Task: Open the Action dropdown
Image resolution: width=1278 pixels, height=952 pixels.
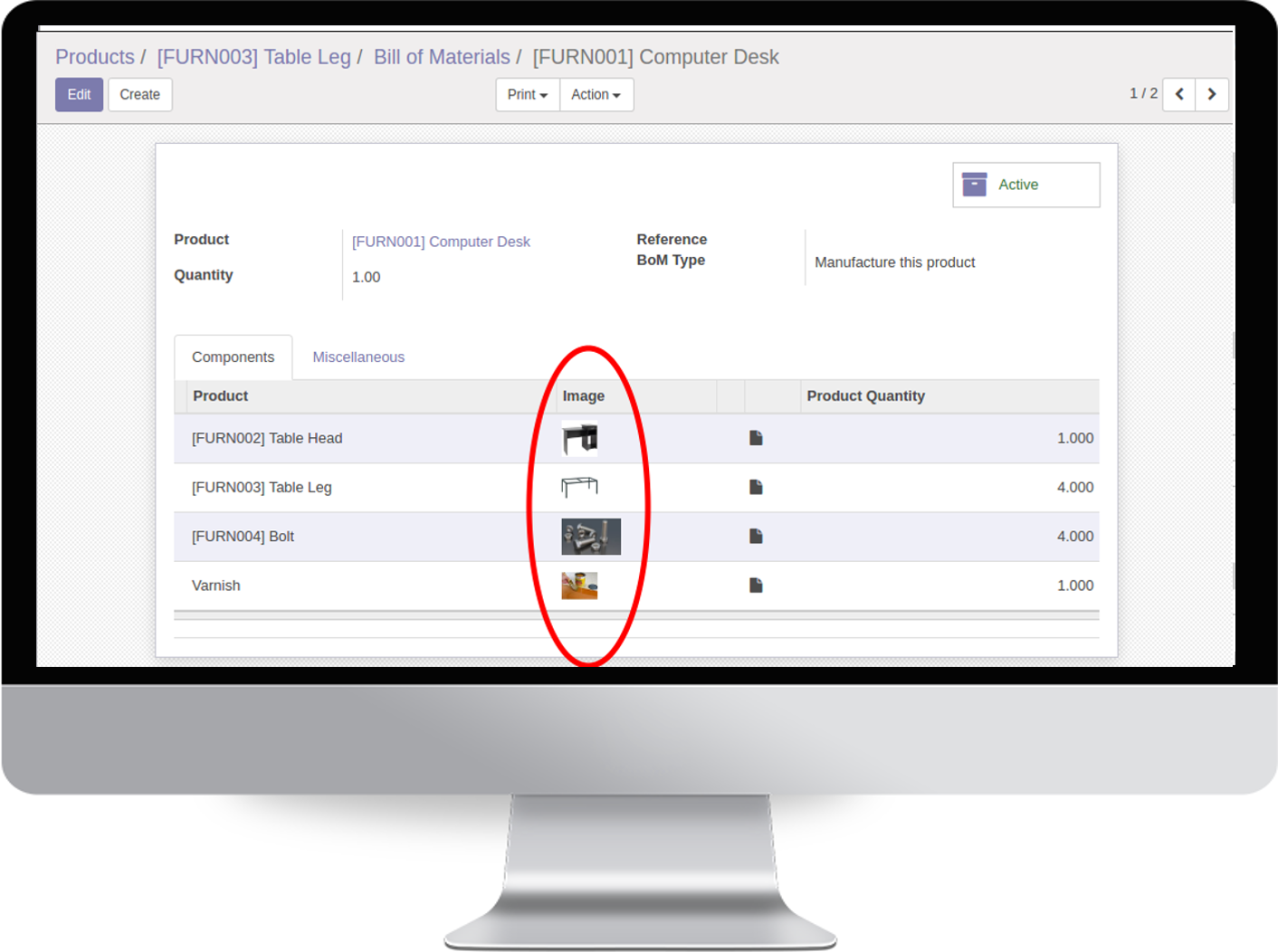Action: [596, 94]
